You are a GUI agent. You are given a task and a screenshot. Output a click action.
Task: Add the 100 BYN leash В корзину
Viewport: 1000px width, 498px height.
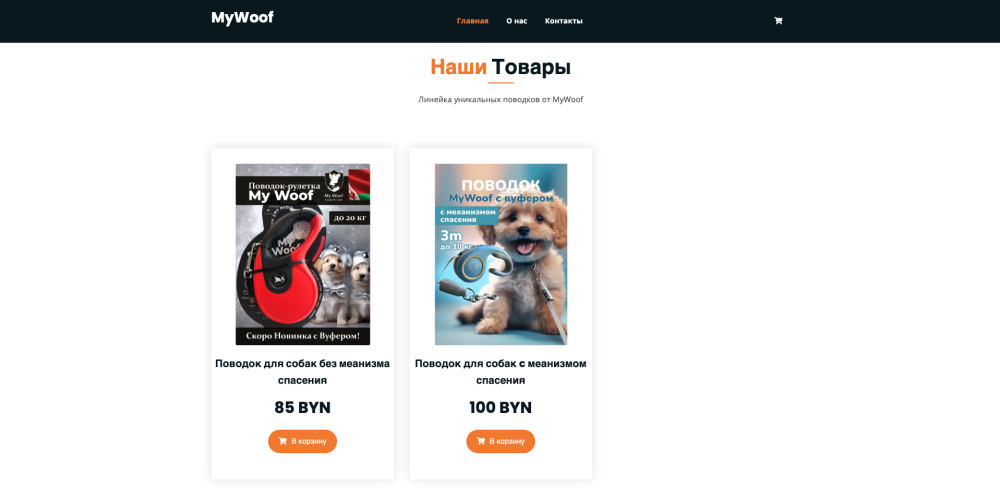[501, 441]
